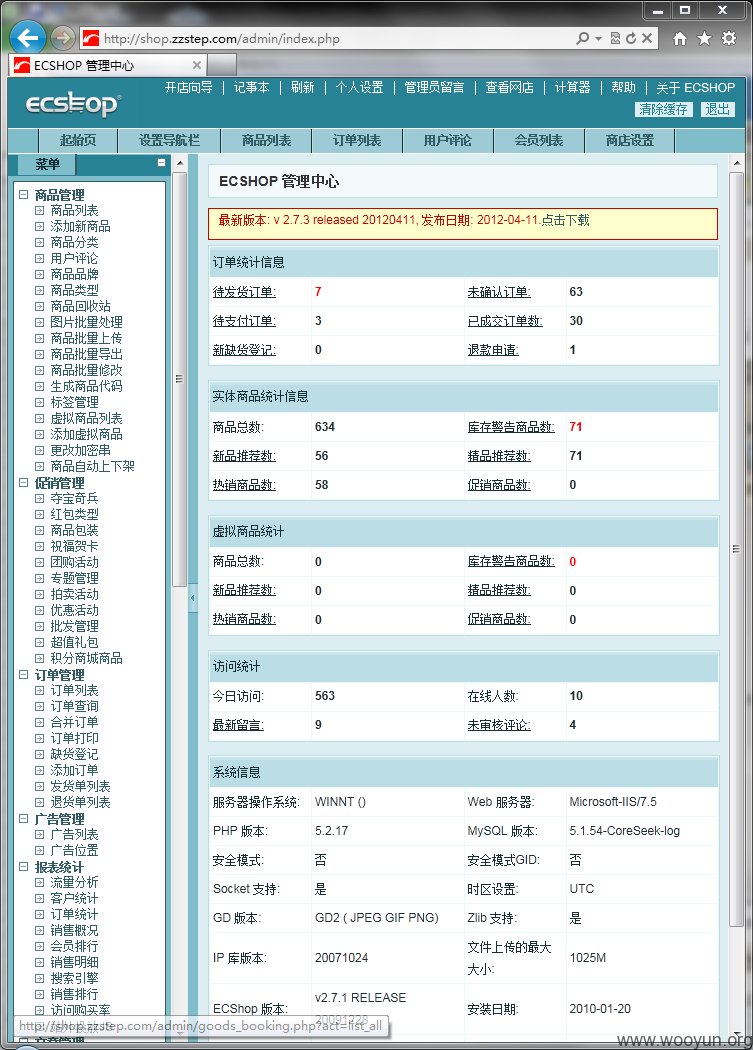
Task: Open 添加新商品 in the sidebar
Action: tap(80, 226)
